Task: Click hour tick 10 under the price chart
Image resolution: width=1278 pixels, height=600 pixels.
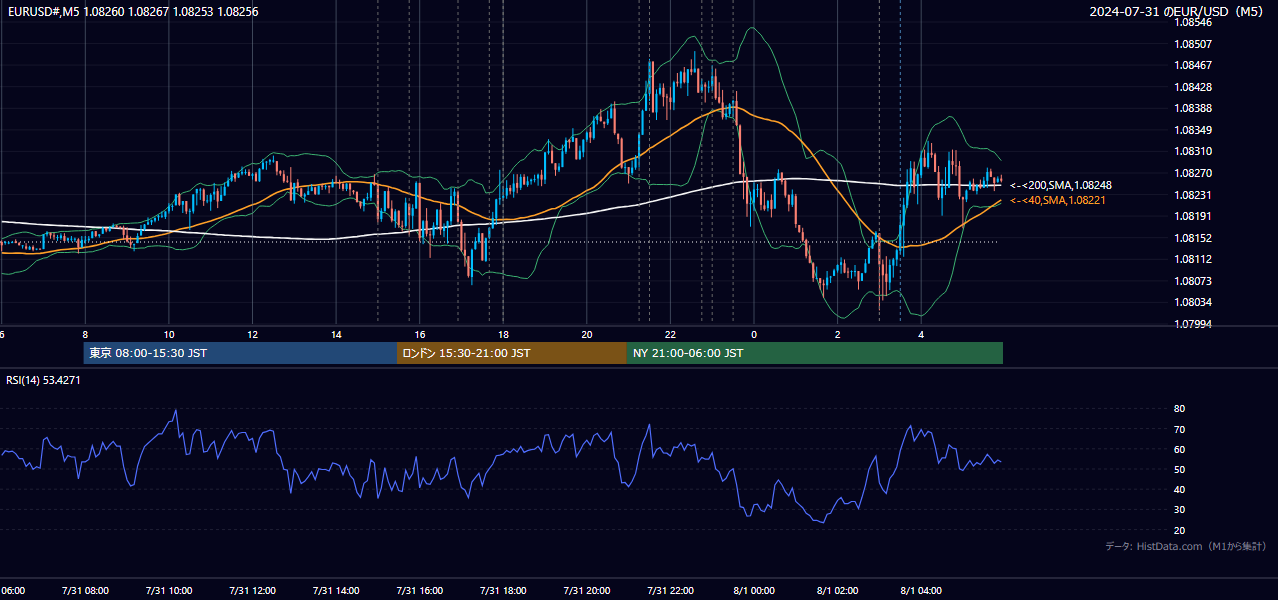Action: coord(169,335)
